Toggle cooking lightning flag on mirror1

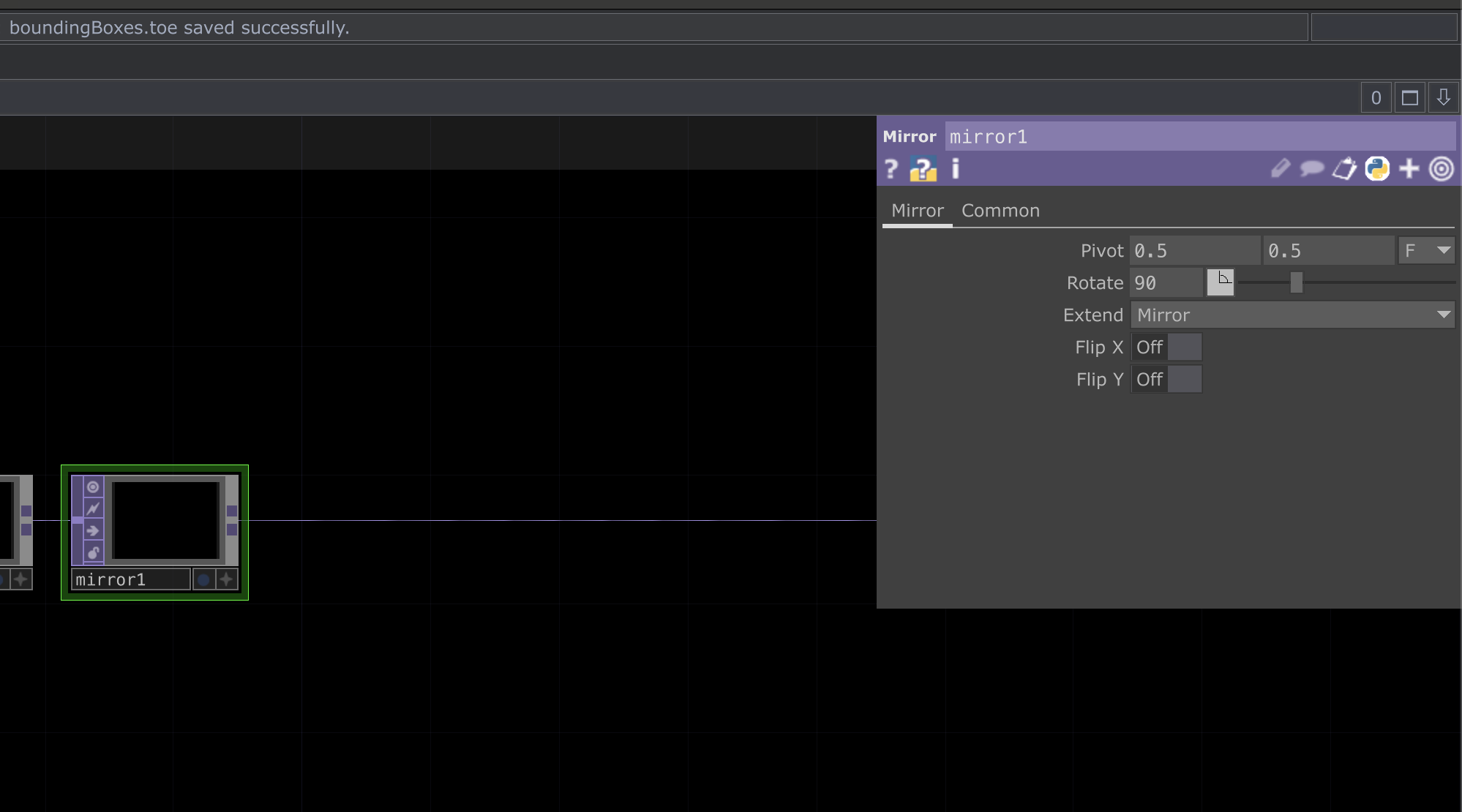click(x=93, y=508)
